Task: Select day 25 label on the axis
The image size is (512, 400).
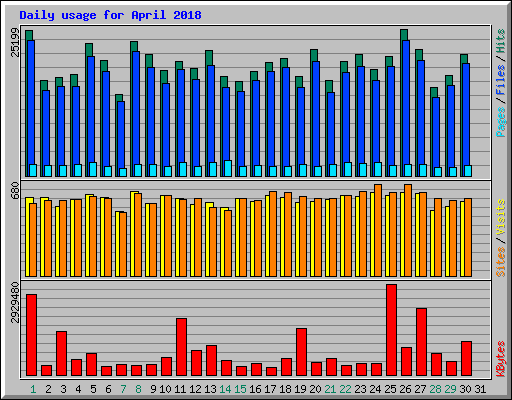Action: pyautogui.click(x=390, y=389)
